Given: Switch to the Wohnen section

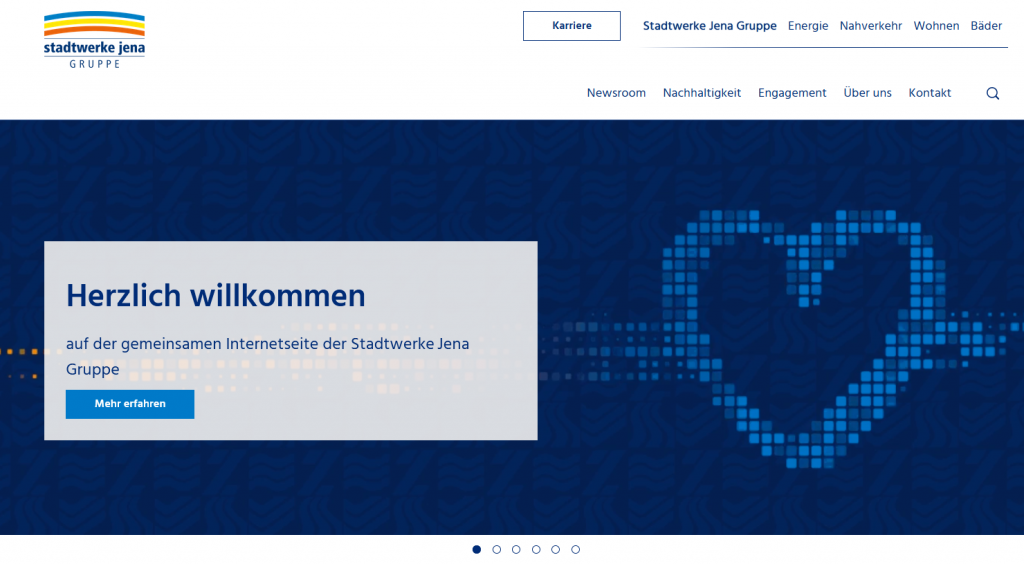Looking at the screenshot, I should [936, 26].
